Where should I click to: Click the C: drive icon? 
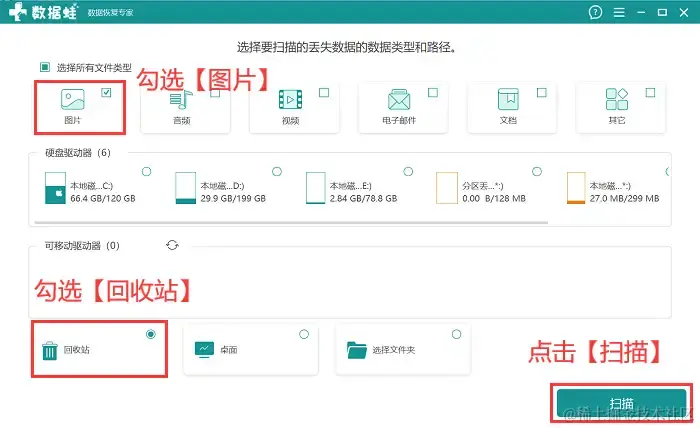(55, 188)
